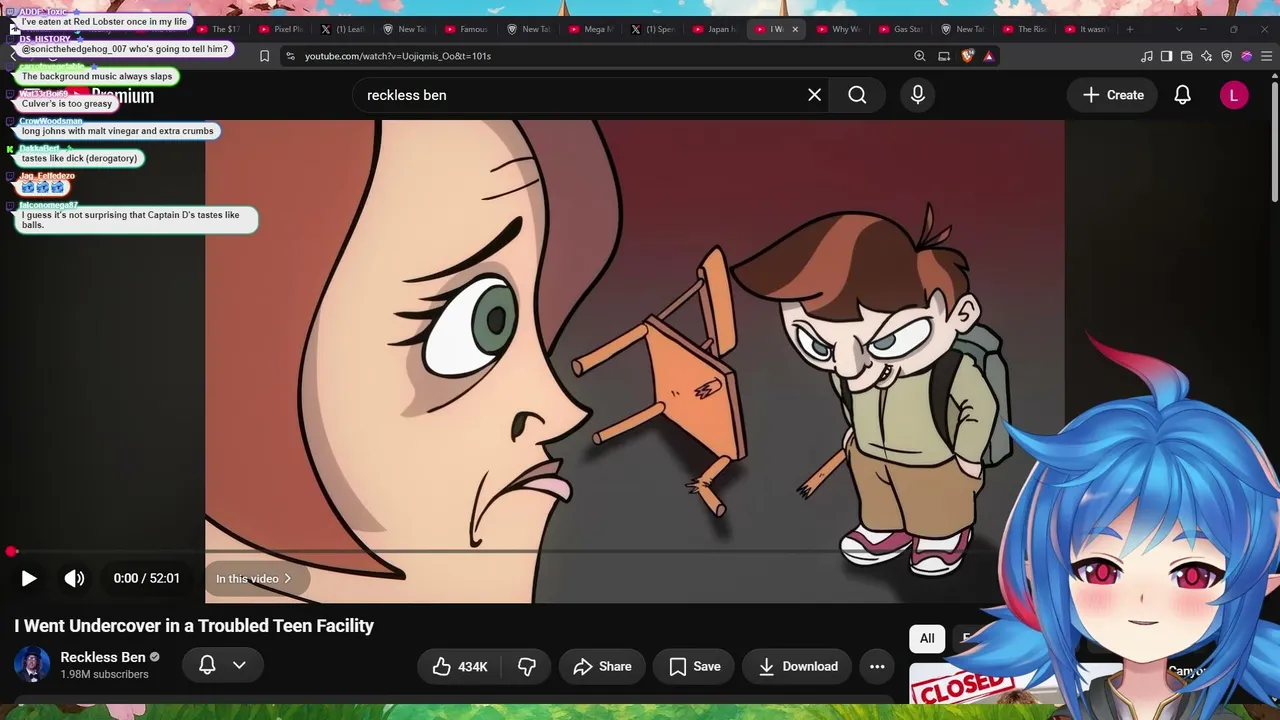Open more actions three-dot menu
This screenshot has width=1280, height=720.
point(877,666)
